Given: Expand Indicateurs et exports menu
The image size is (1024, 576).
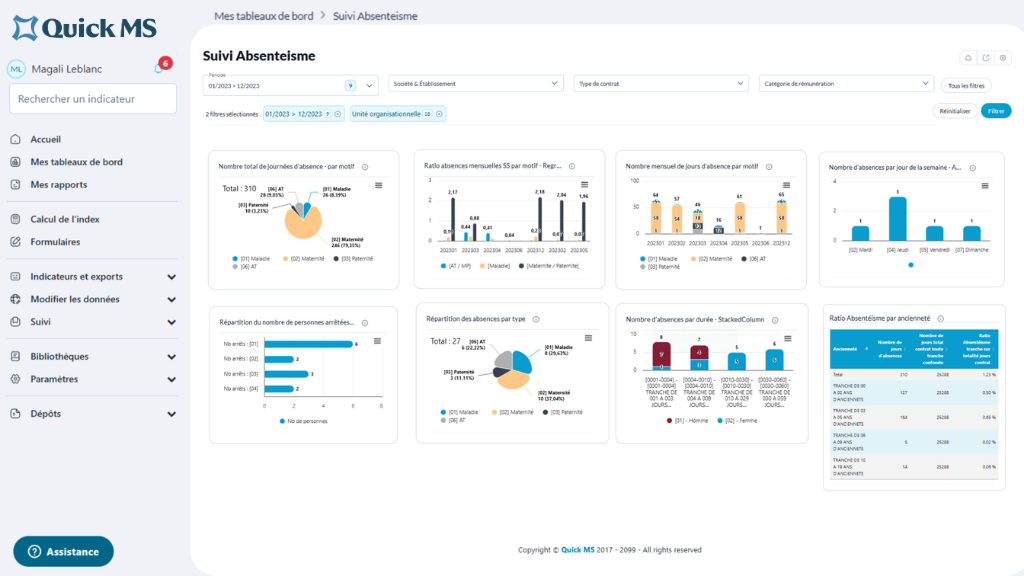Looking at the screenshot, I should click(93, 277).
